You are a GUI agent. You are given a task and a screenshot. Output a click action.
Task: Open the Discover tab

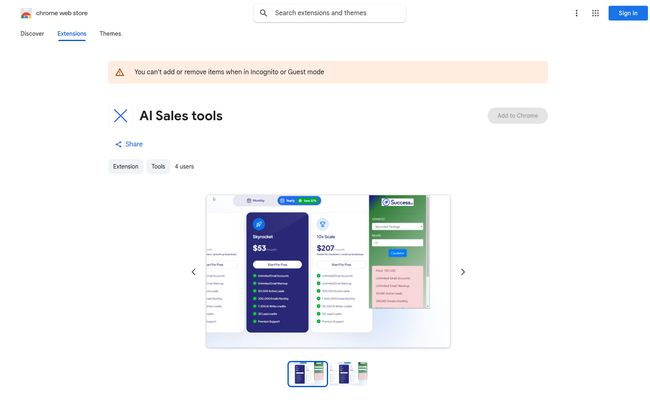[x=32, y=34]
